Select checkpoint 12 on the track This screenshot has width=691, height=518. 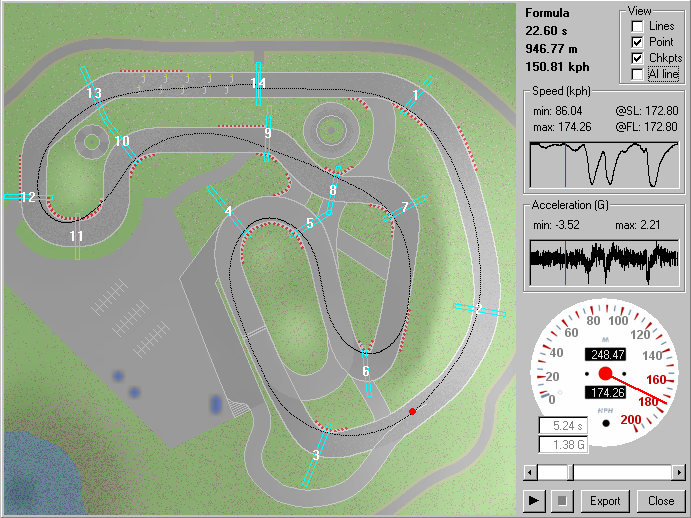tap(28, 197)
